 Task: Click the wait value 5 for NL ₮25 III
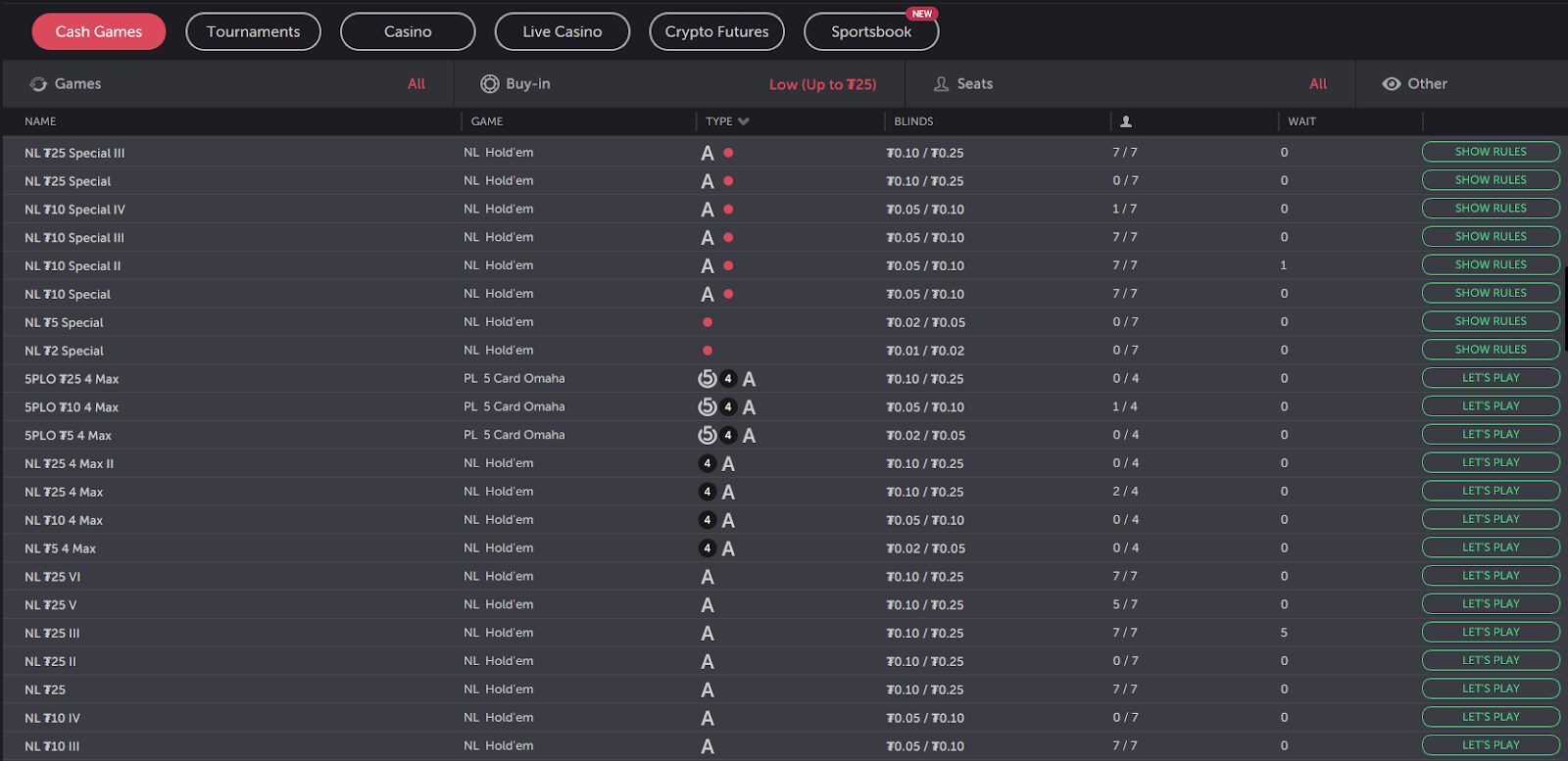click(x=1284, y=633)
